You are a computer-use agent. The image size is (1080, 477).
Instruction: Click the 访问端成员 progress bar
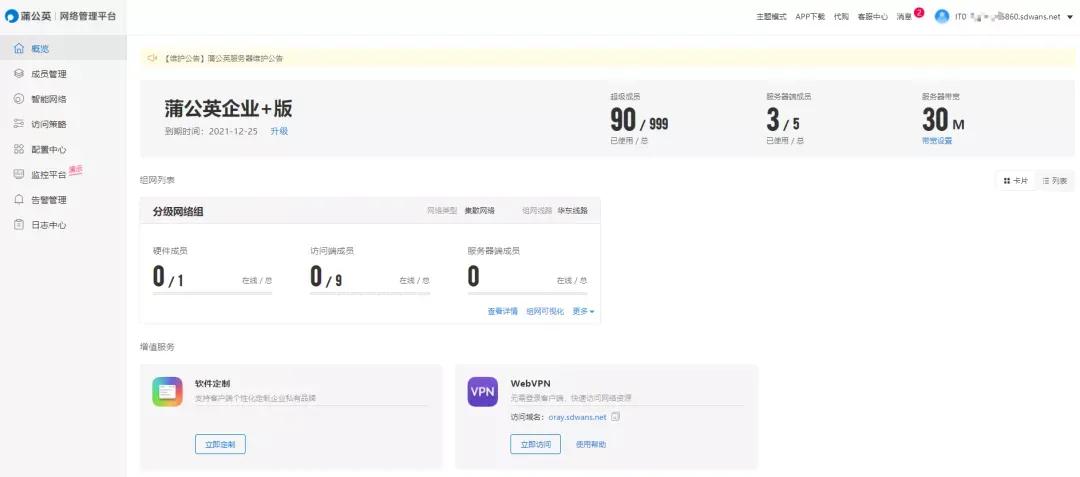pyautogui.click(x=370, y=294)
